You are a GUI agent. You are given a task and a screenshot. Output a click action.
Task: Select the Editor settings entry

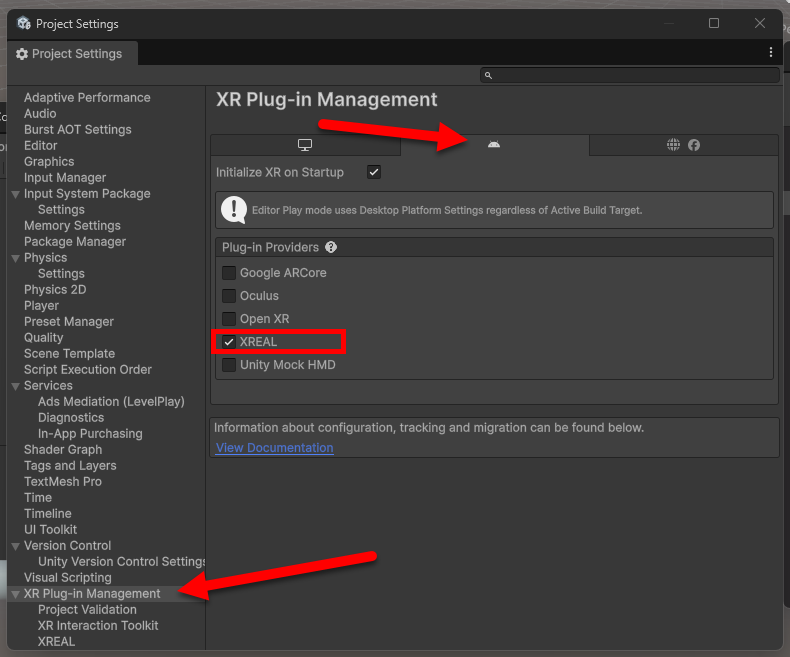click(41, 146)
